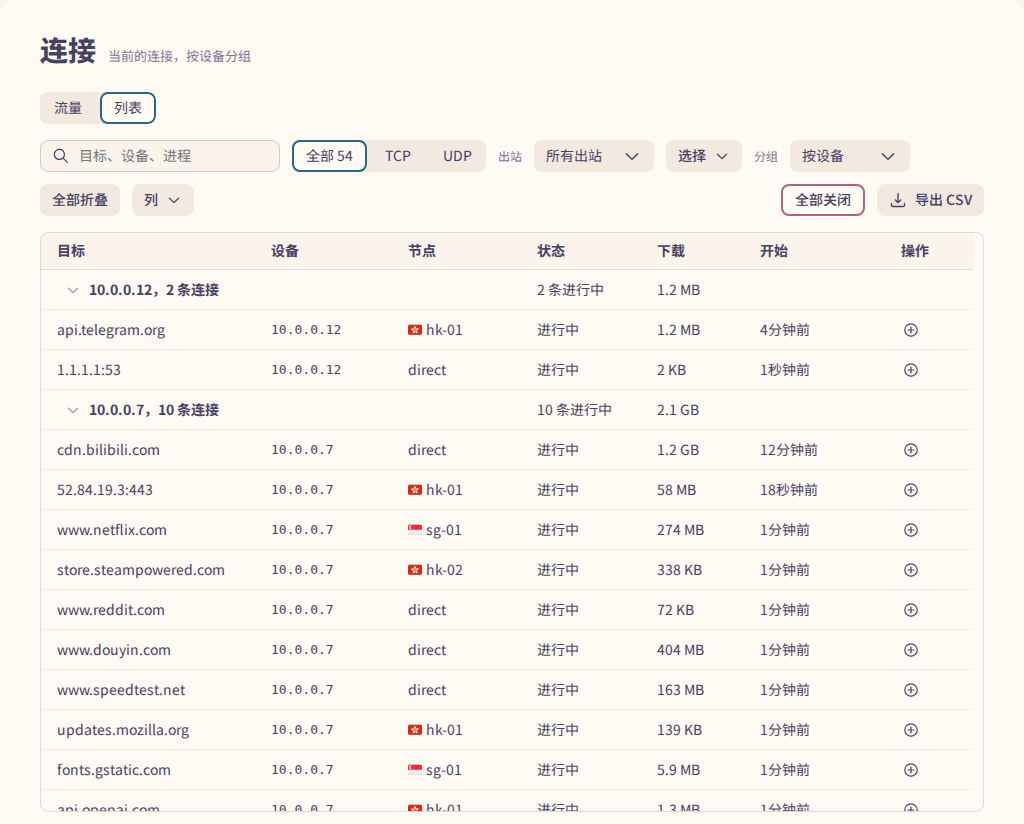
Task: Select the 全部 54 filter
Action: 329,156
